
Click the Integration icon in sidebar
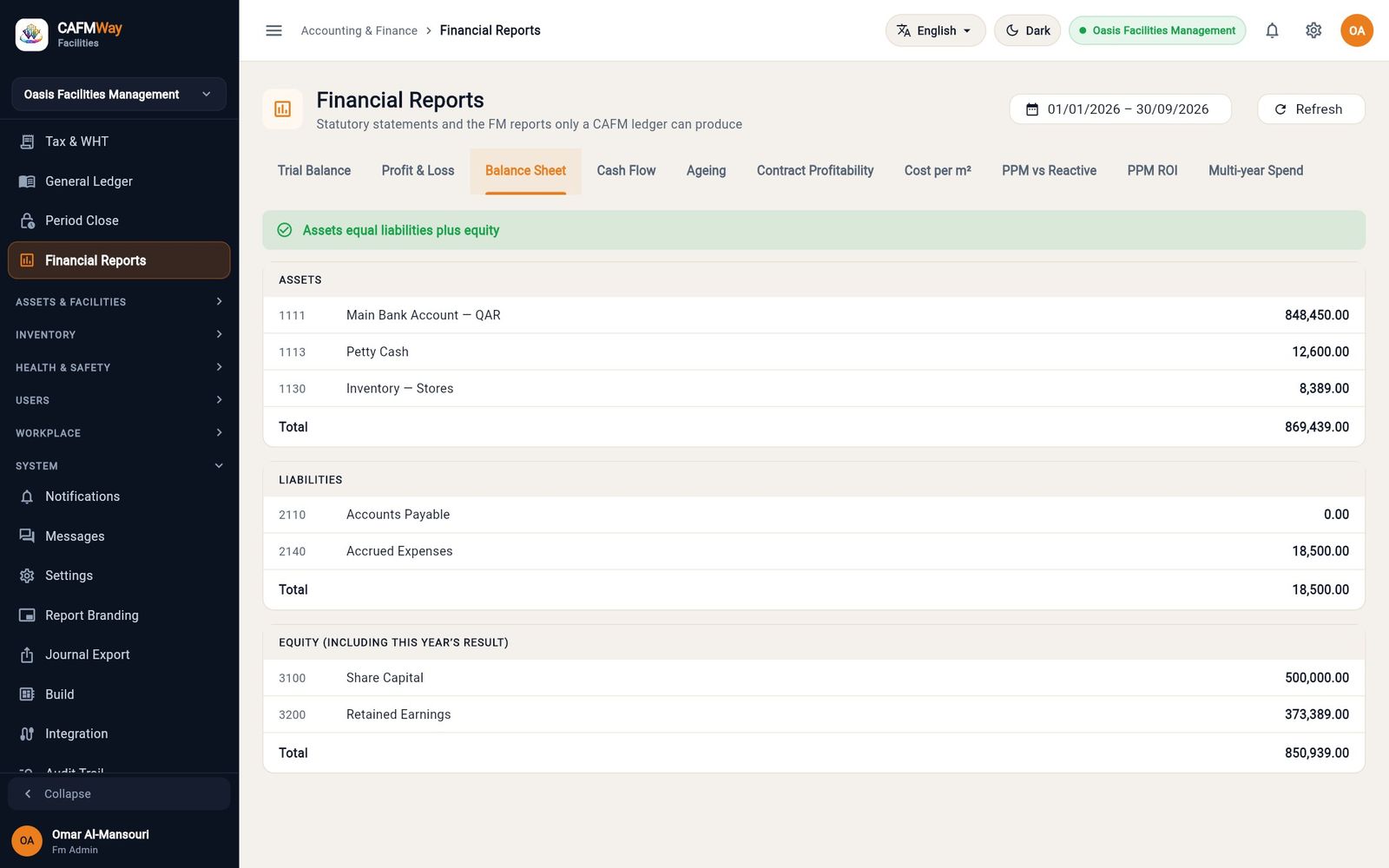tap(27, 733)
